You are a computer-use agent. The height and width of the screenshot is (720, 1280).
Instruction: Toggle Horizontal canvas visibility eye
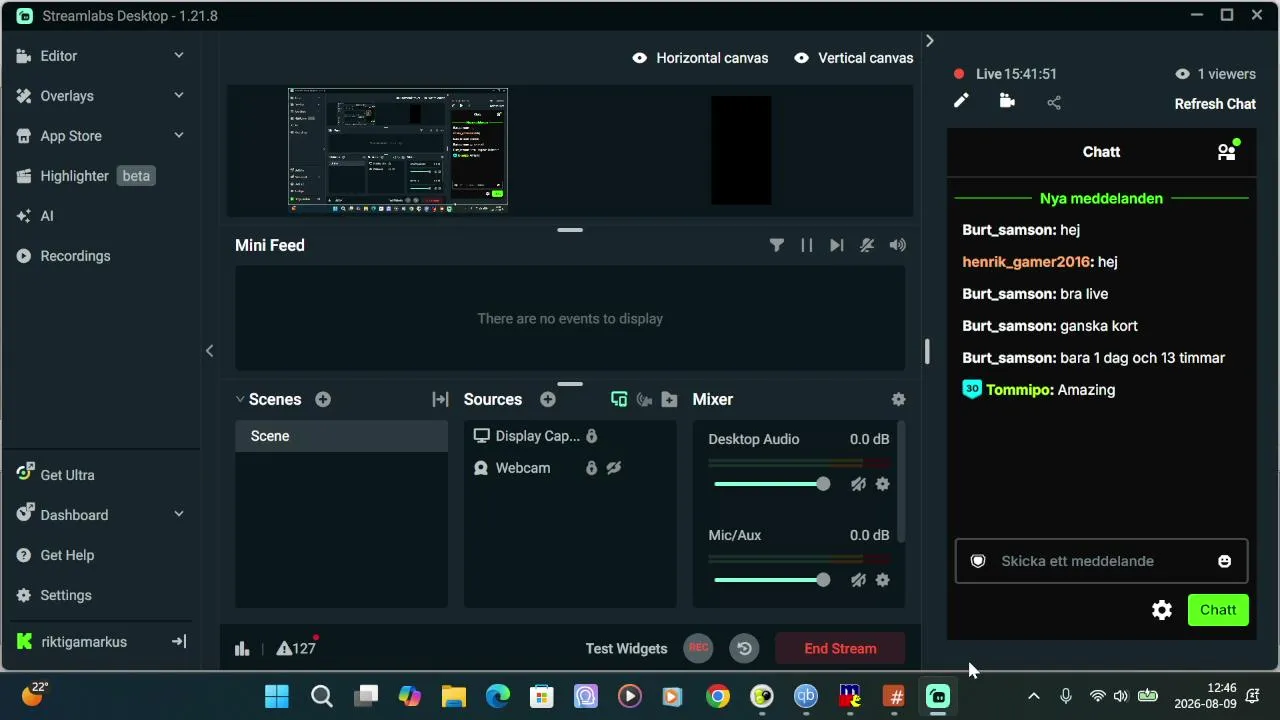(640, 58)
